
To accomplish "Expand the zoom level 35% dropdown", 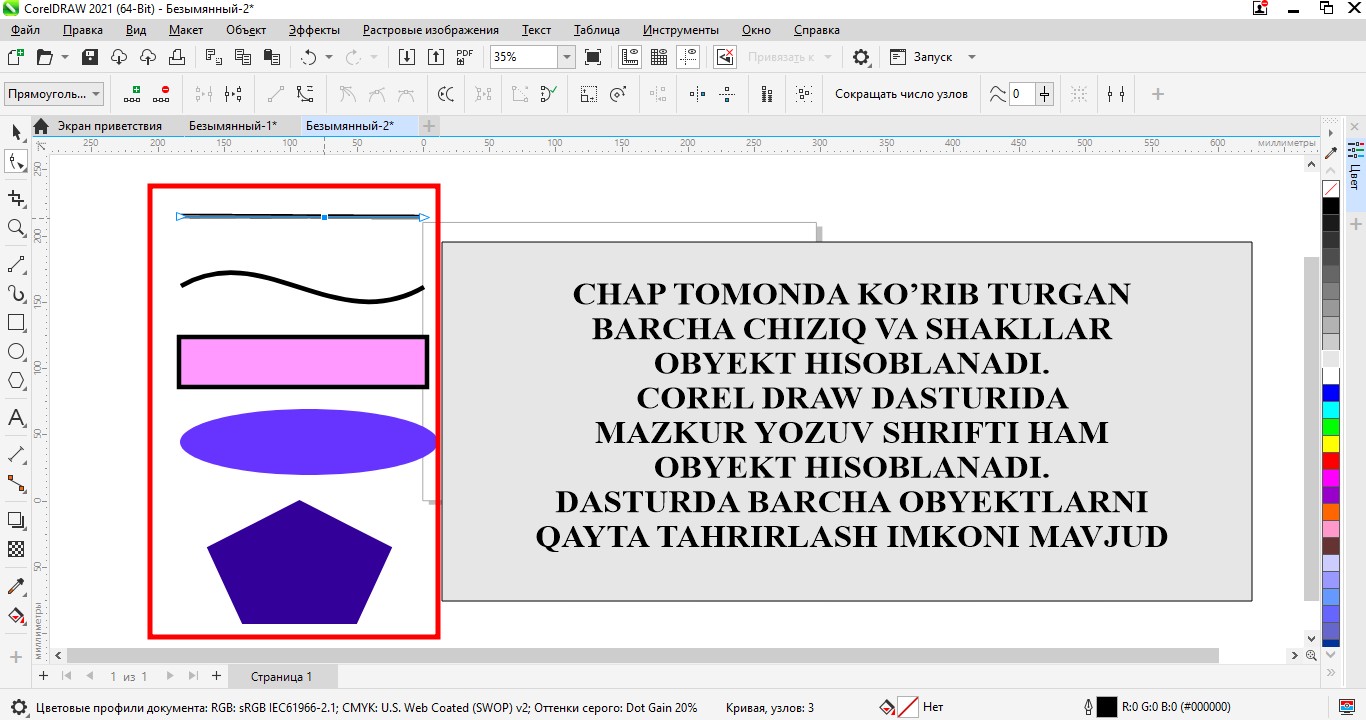I will (566, 57).
